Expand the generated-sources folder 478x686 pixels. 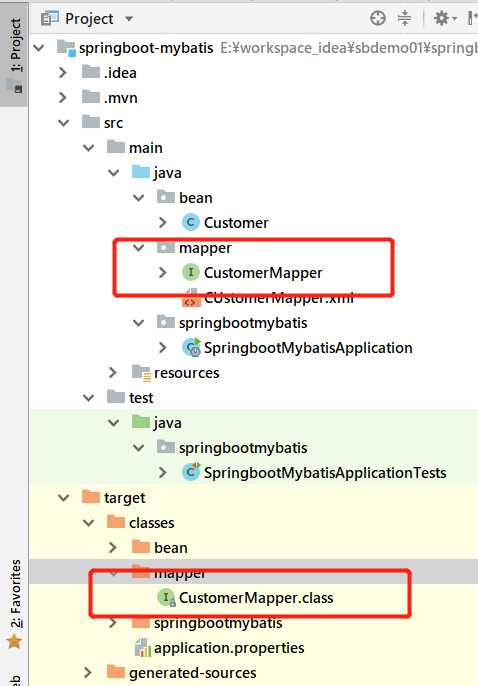88,672
